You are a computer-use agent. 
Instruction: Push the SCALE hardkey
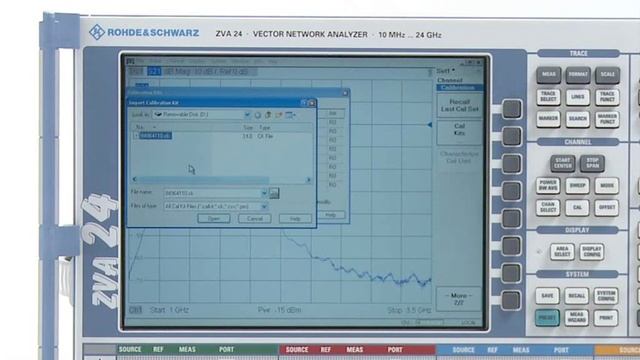pos(607,75)
